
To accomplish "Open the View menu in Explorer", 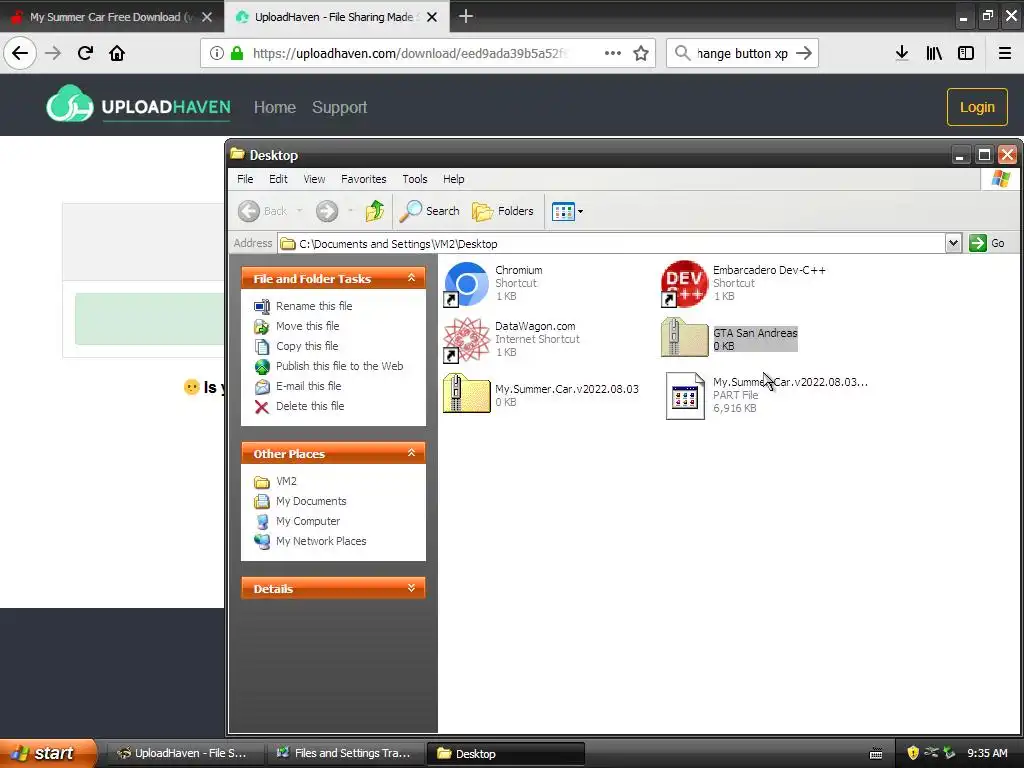I will coord(314,179).
